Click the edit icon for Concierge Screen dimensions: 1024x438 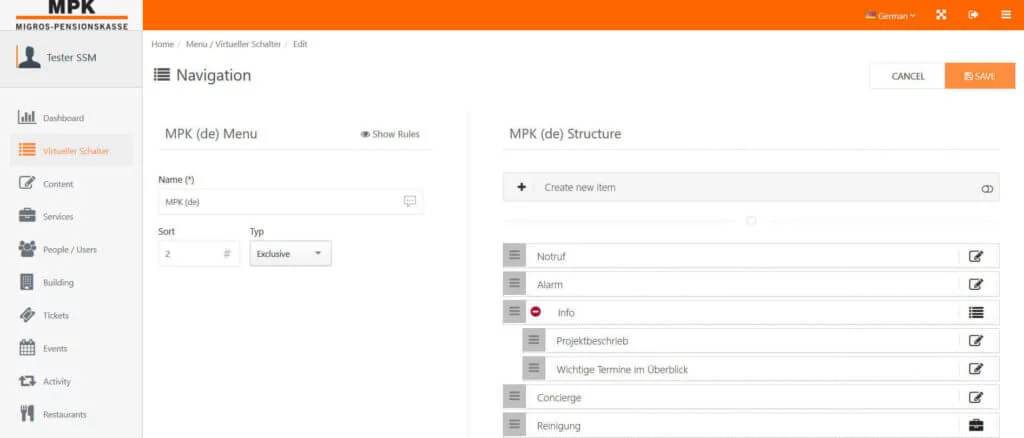[976, 397]
